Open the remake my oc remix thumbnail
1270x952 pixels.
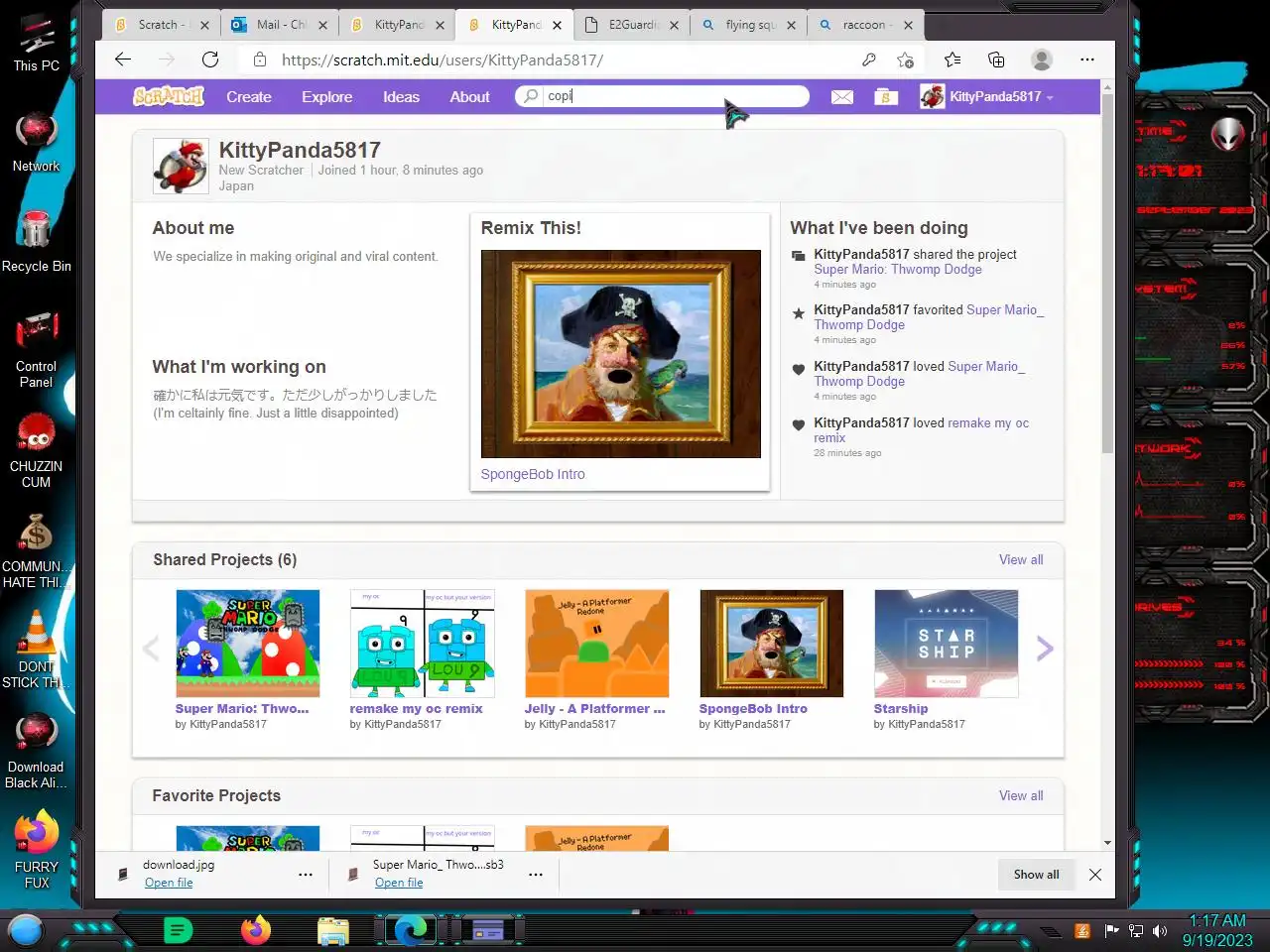click(x=423, y=644)
